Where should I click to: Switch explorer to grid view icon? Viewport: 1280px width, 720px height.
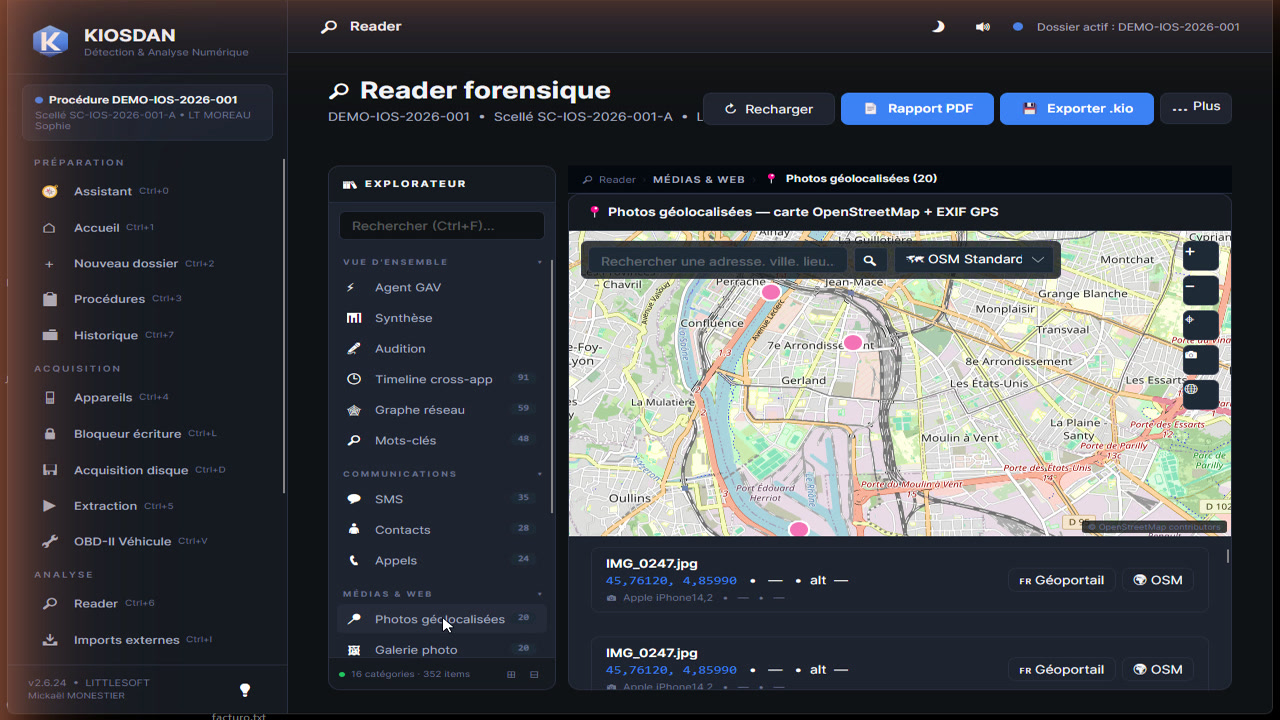coord(511,674)
